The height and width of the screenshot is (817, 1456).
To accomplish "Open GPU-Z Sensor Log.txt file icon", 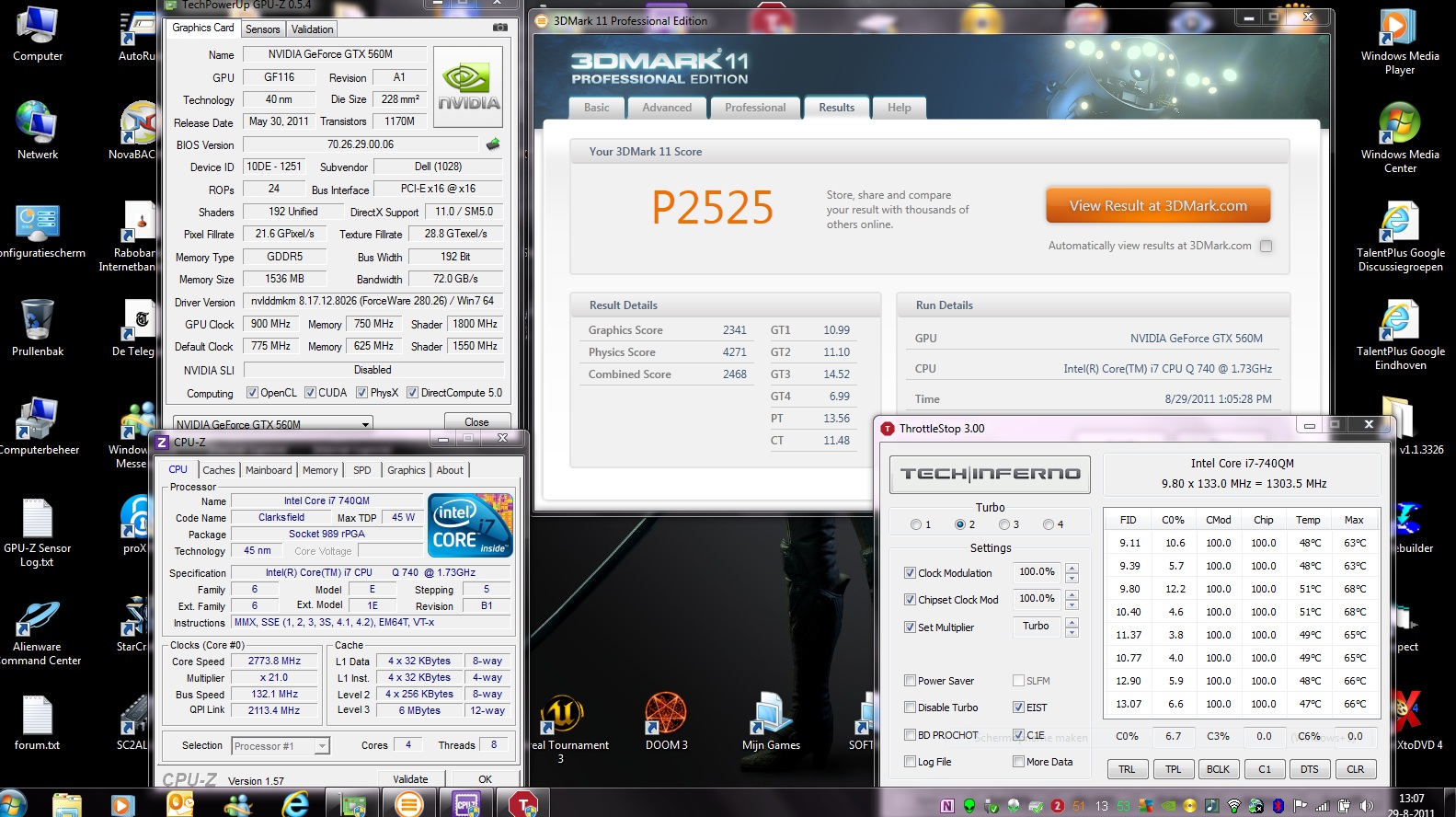I will click(38, 532).
